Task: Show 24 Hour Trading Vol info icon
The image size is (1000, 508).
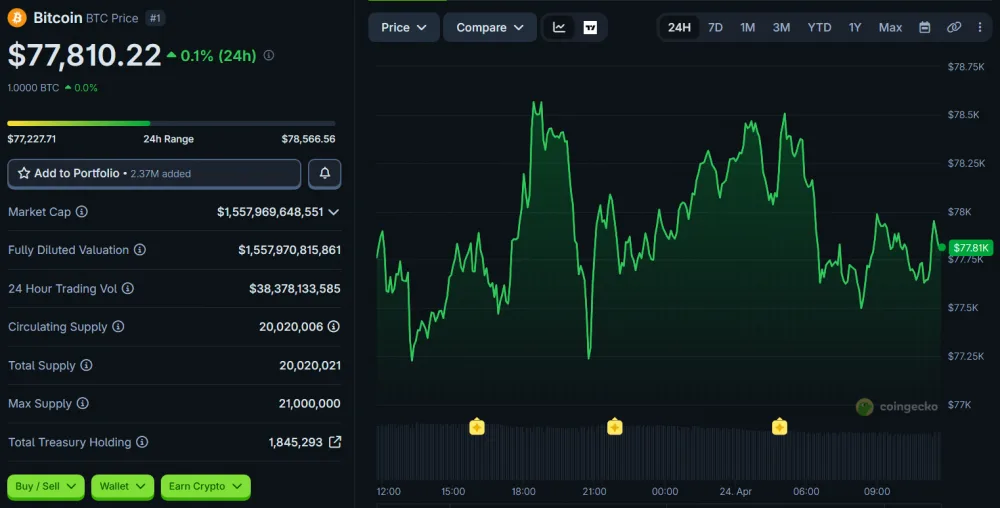Action: point(128,289)
